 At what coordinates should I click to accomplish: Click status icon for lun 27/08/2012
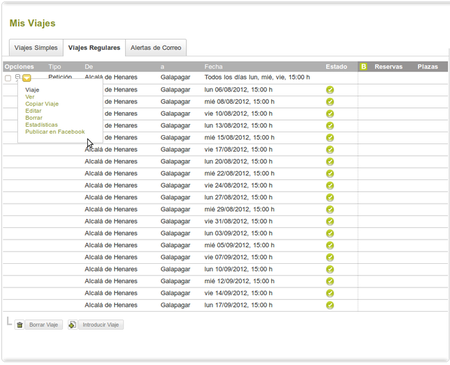[x=330, y=198]
